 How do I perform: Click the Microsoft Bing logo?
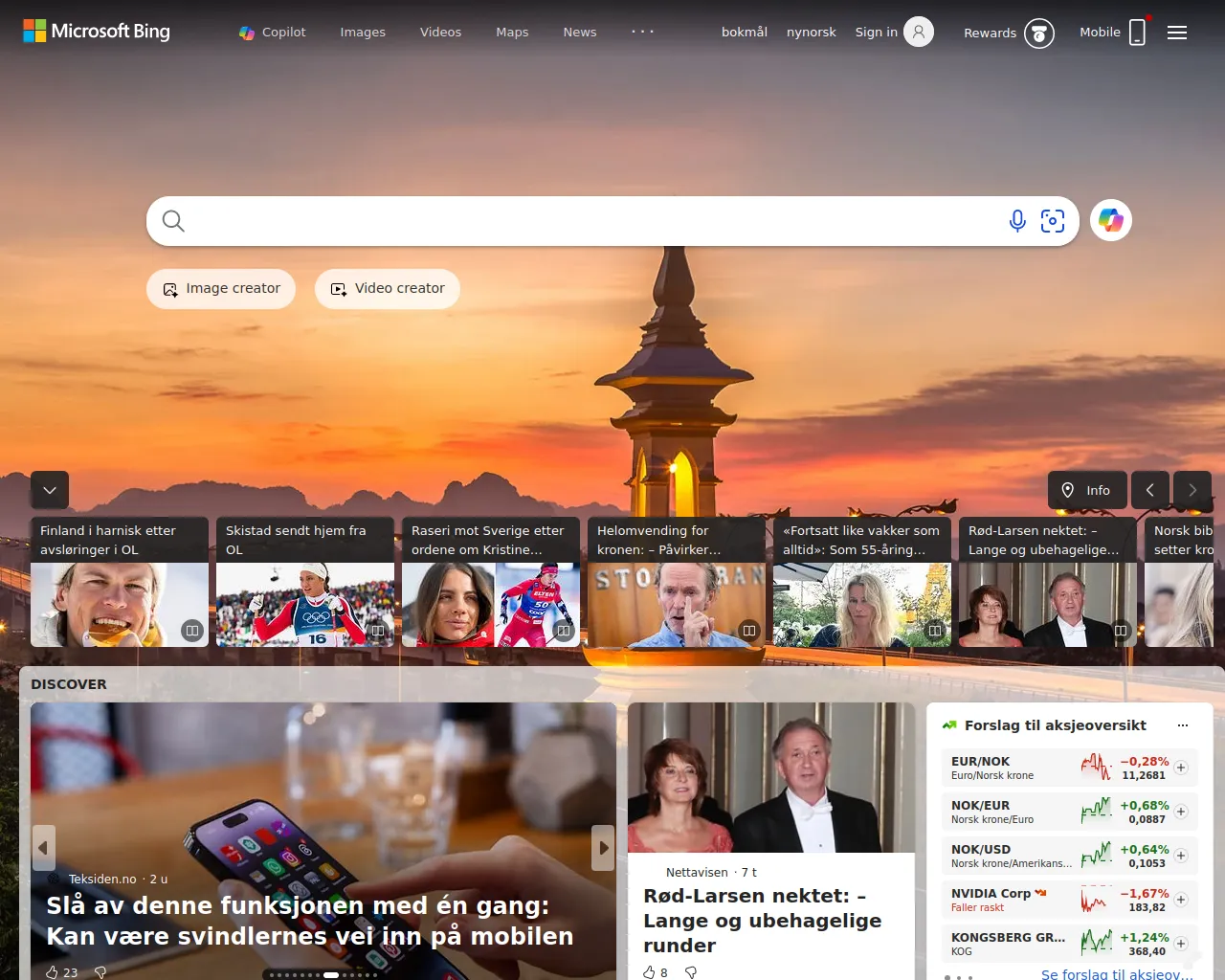(x=96, y=31)
